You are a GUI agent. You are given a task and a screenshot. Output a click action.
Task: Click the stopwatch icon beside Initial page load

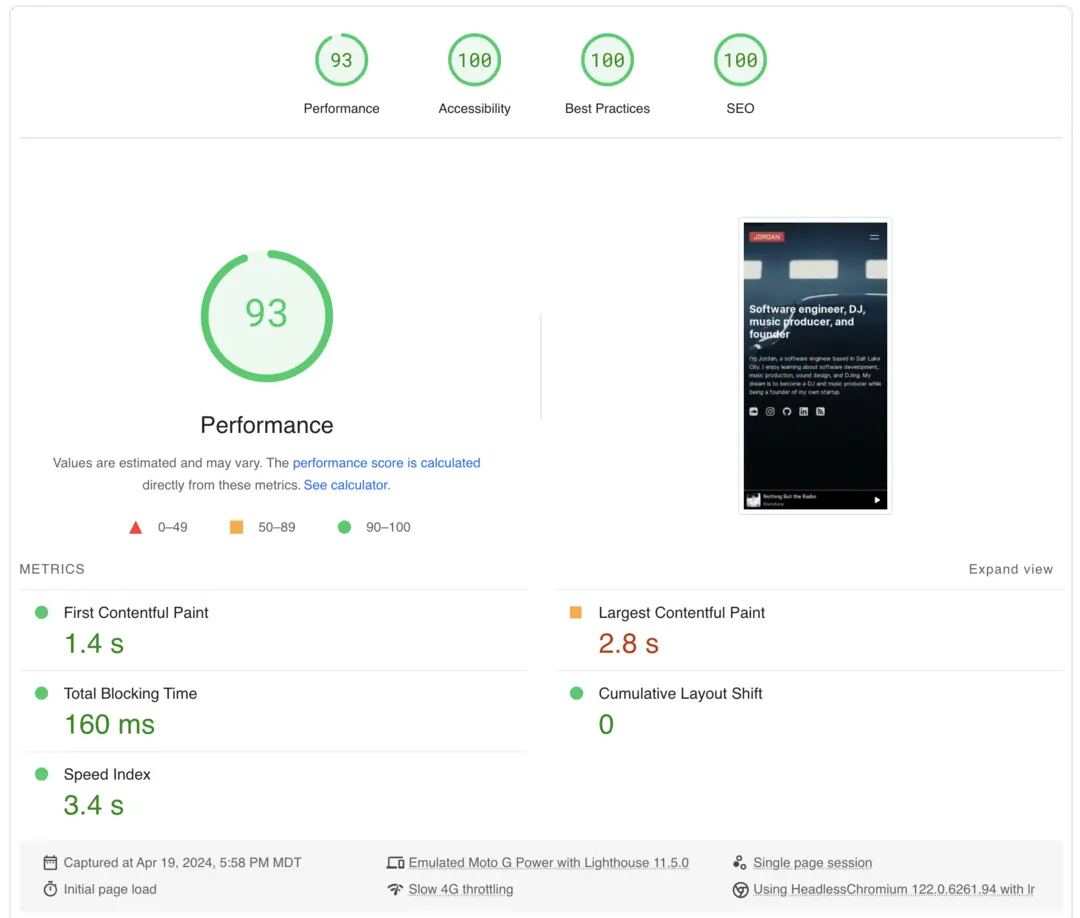pos(50,889)
